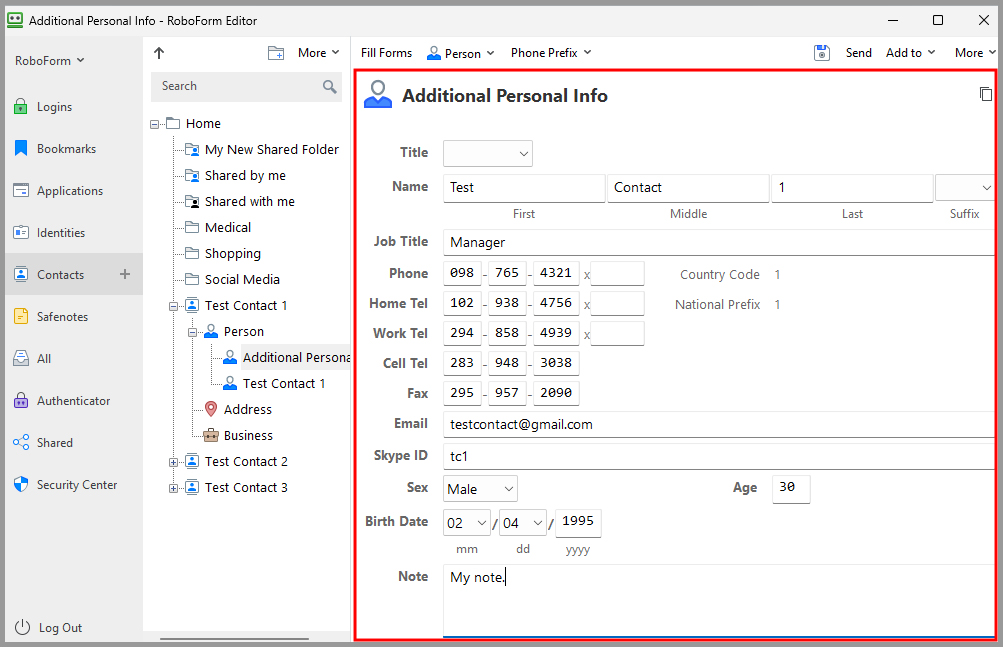
Task: Select My New Shared Folder
Action: [262, 150]
